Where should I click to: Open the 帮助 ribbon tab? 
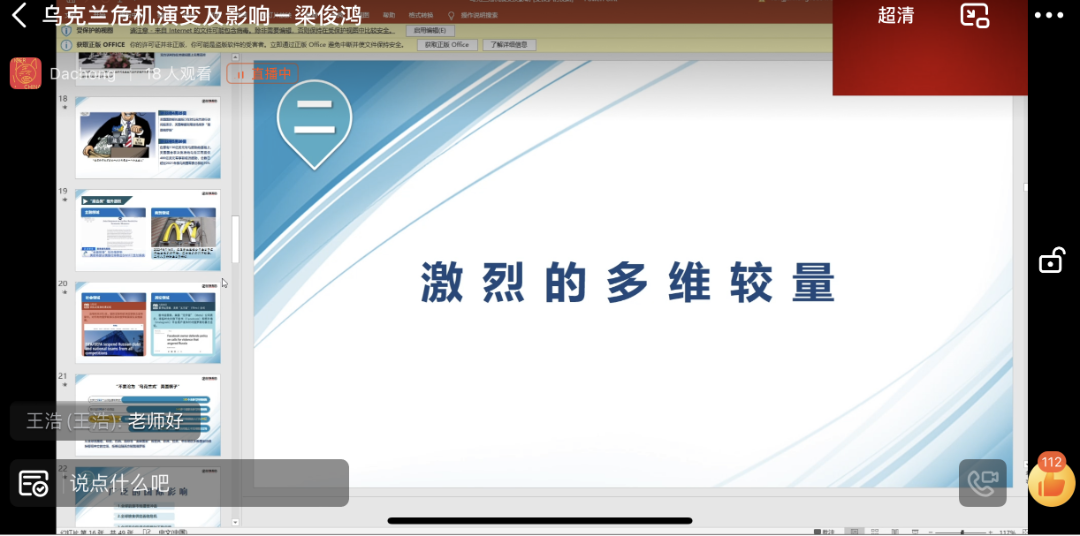[x=389, y=14]
